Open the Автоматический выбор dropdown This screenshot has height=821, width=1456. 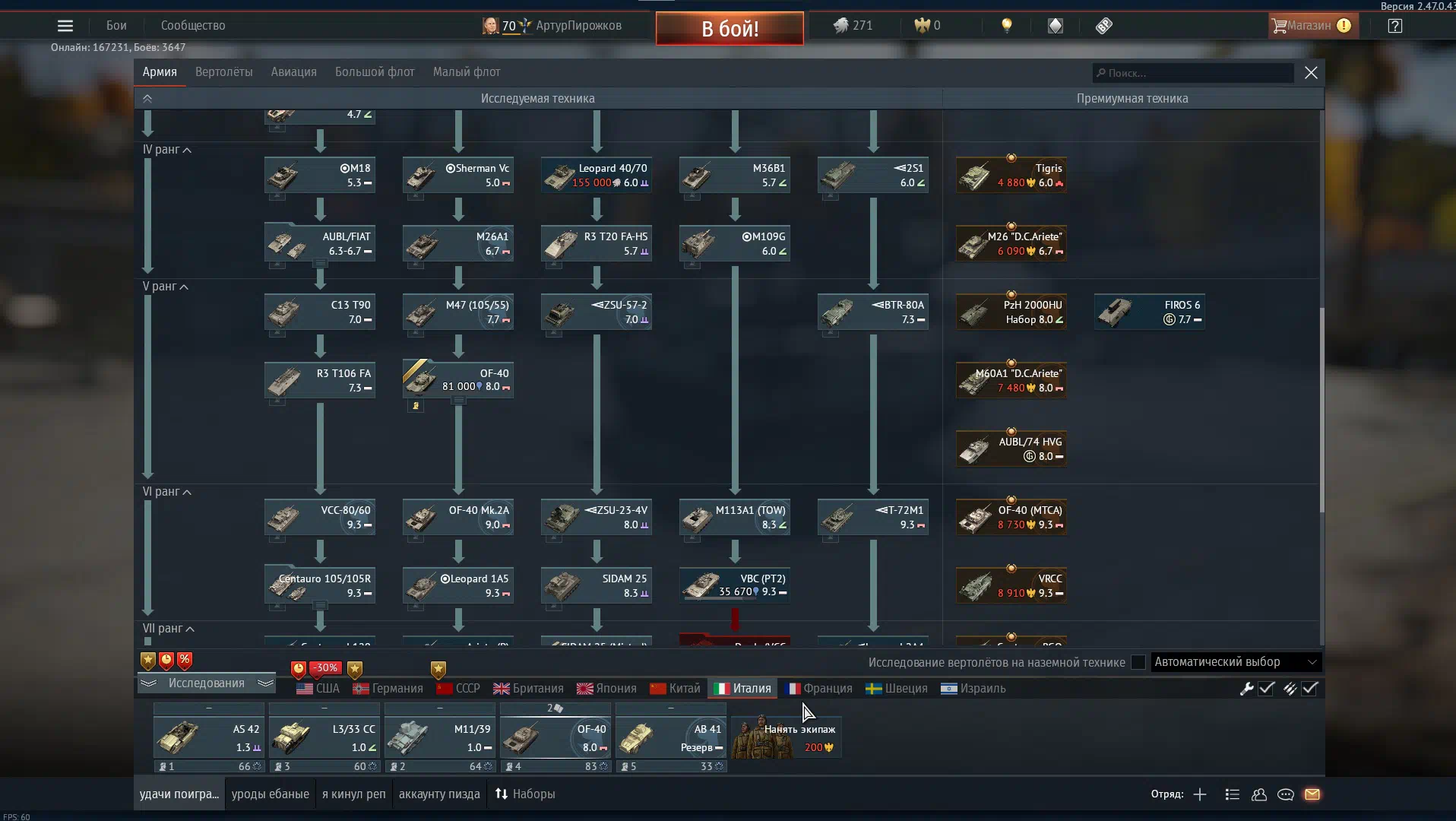(1236, 662)
